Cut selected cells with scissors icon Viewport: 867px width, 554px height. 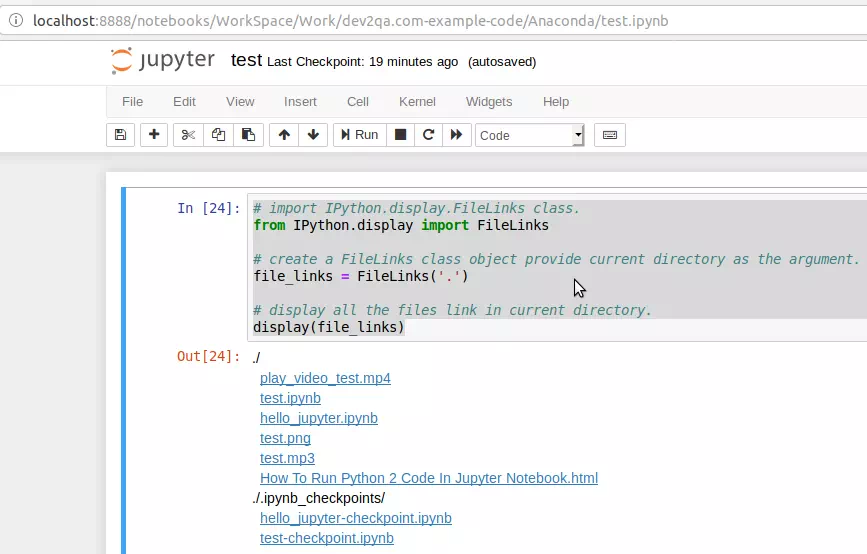tap(188, 135)
